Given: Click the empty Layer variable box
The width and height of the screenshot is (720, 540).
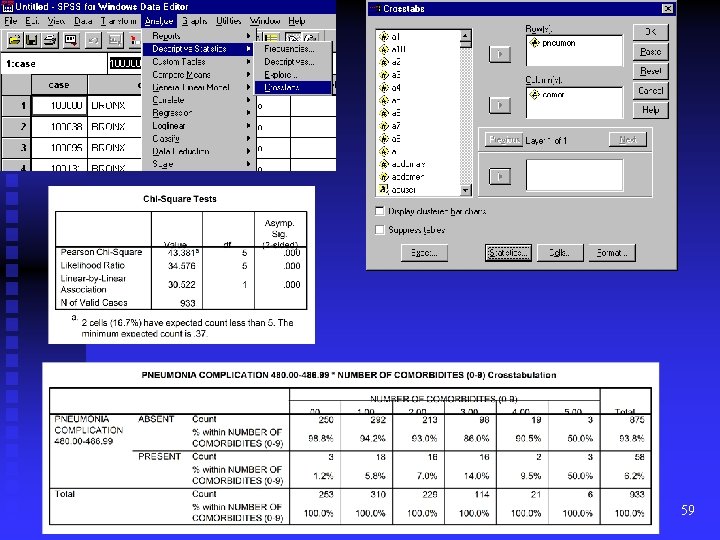Looking at the screenshot, I should point(574,175).
